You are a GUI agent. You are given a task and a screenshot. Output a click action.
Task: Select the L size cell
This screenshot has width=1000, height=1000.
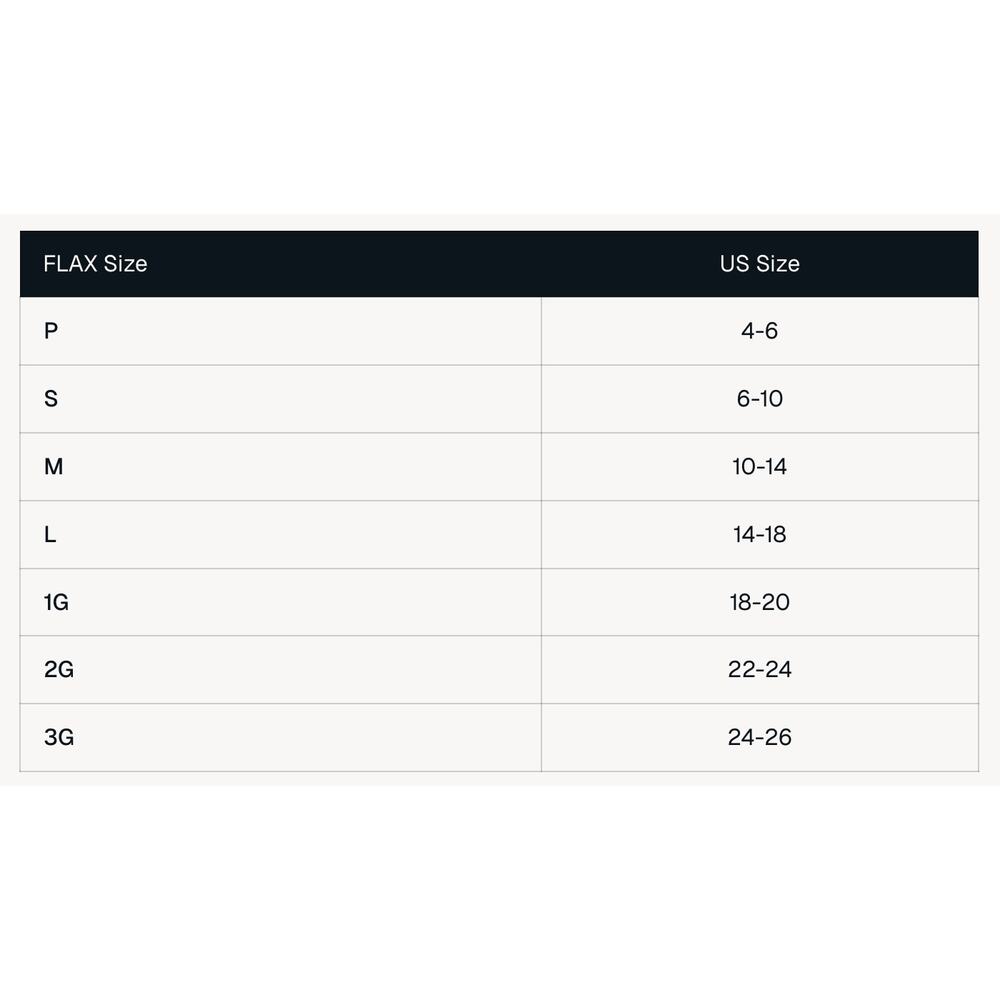pyautogui.click(x=281, y=534)
